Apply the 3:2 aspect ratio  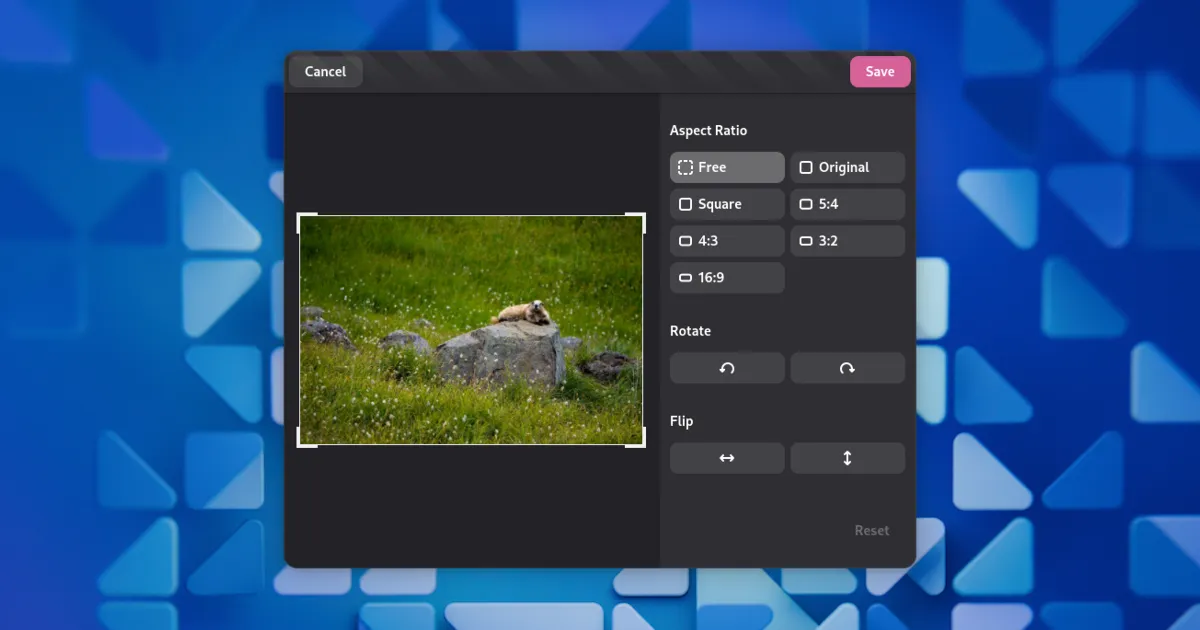point(847,241)
